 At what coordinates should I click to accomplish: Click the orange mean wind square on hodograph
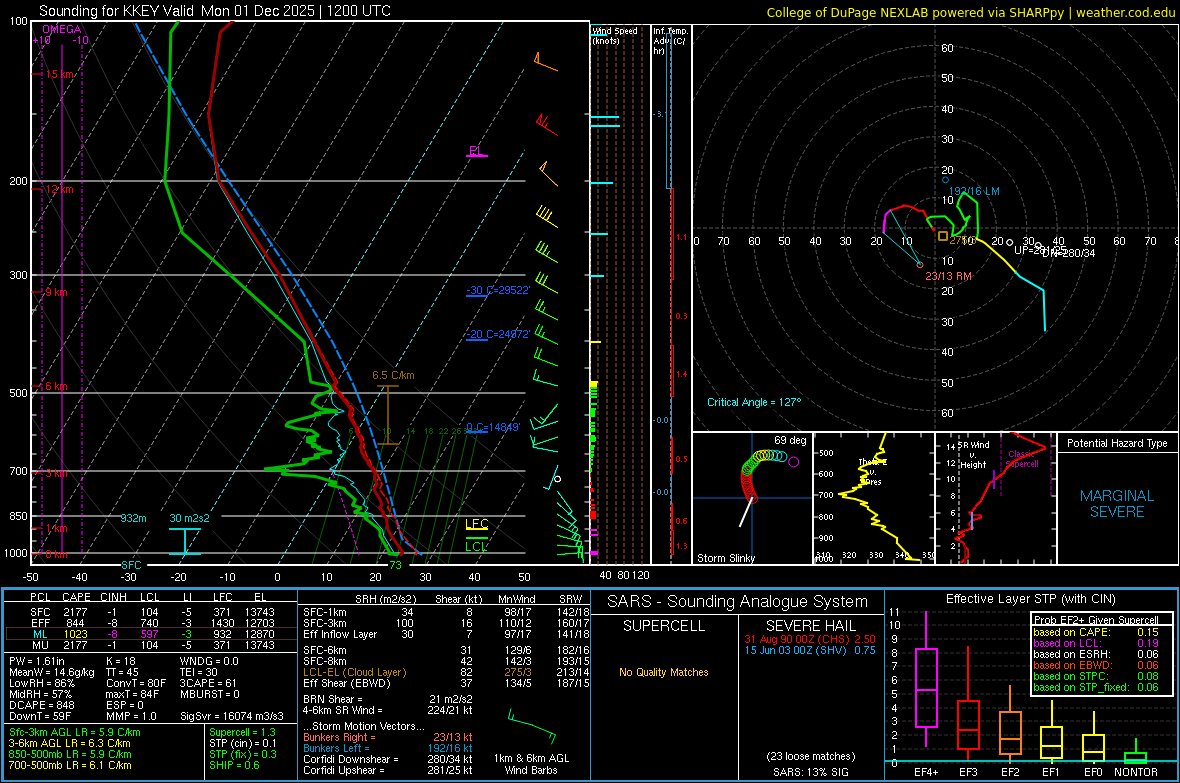pyautogui.click(x=943, y=236)
